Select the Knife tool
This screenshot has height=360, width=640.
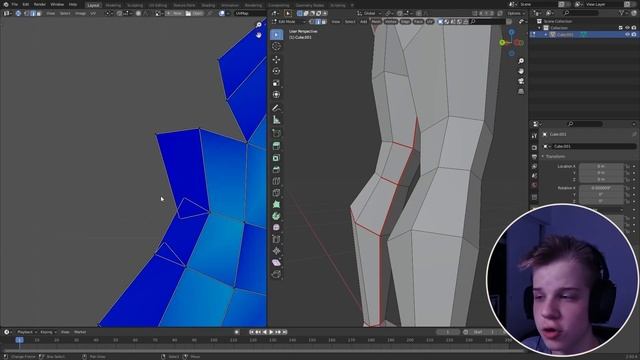pos(276,193)
